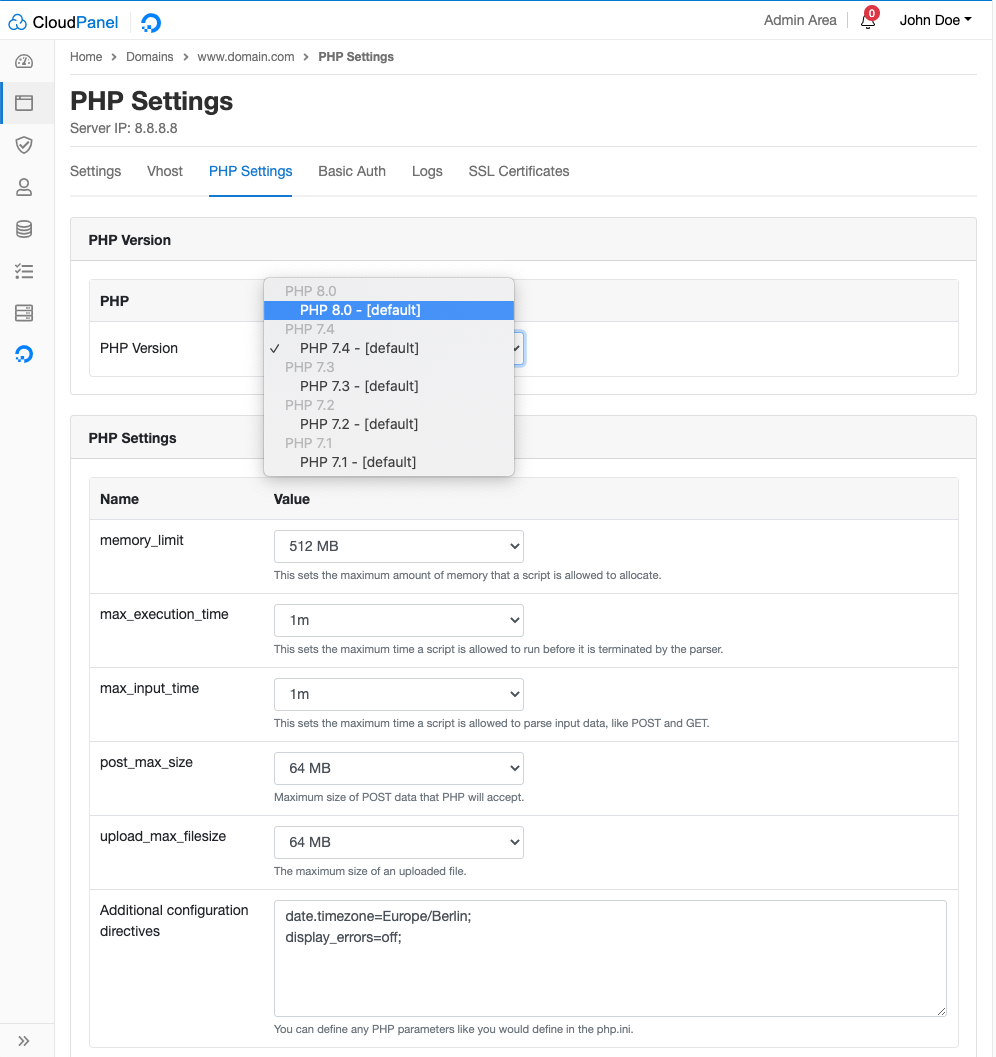
Task: Open the max_execution_time dropdown
Action: 398,620
